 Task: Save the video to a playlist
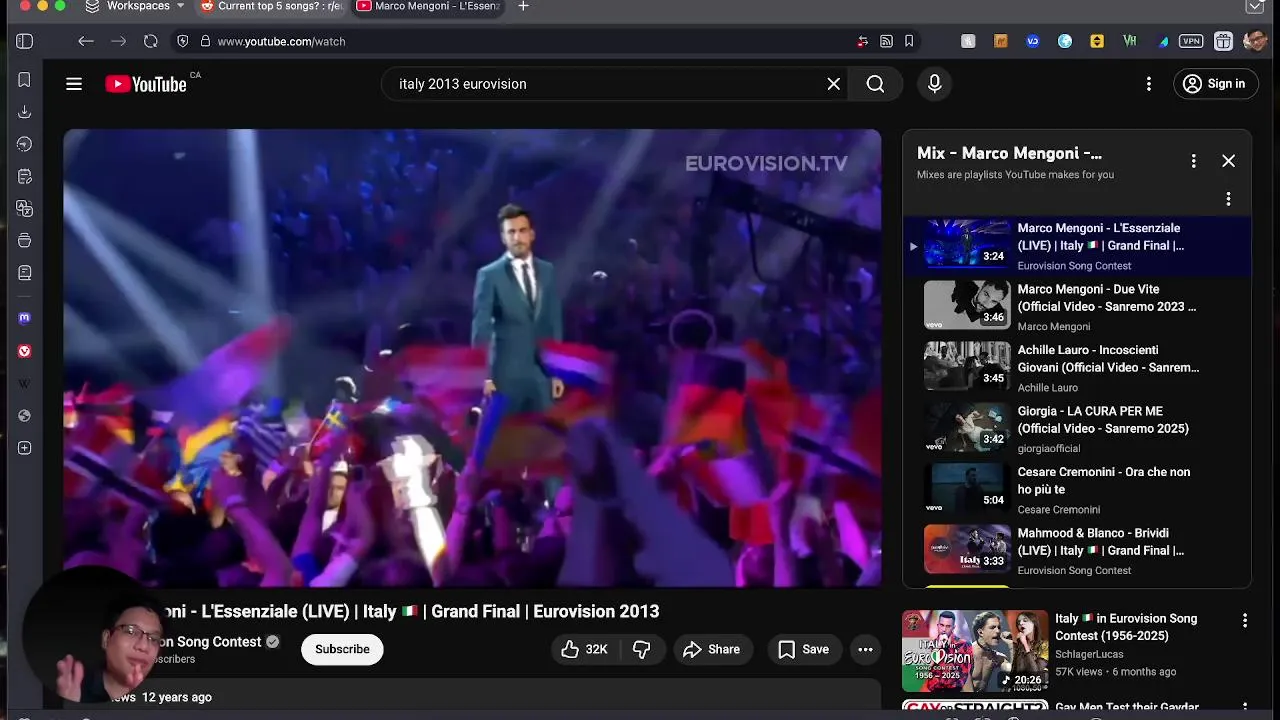point(804,650)
